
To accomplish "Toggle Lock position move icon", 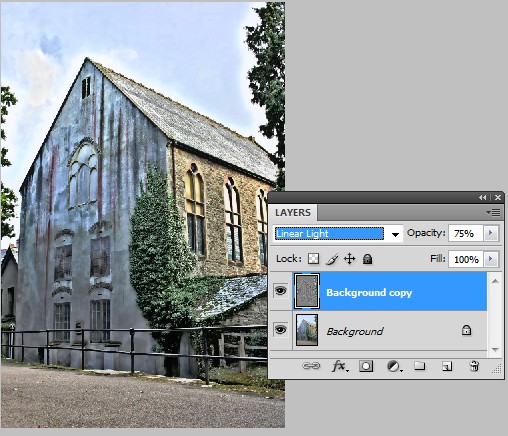I will click(349, 259).
